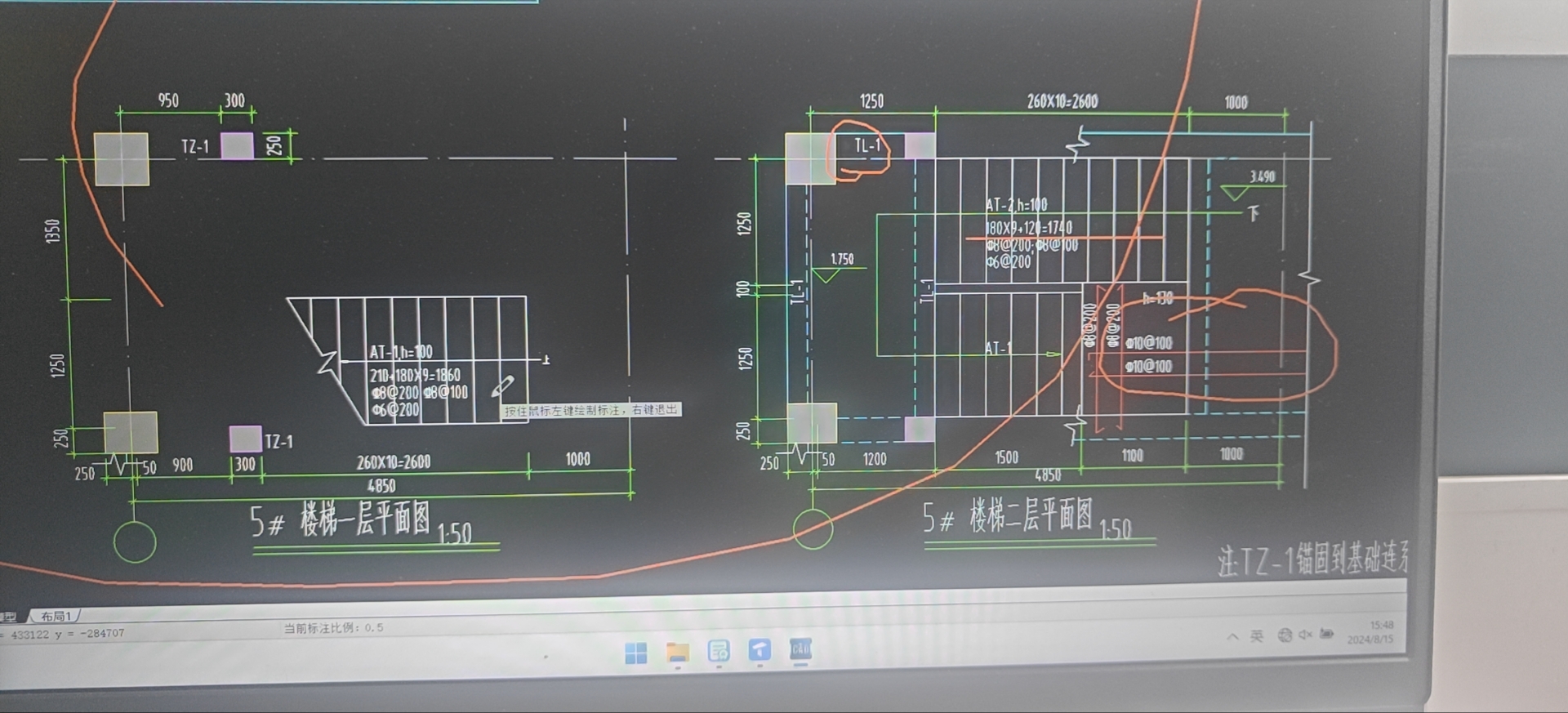Open the green document app on taskbar
This screenshot has width=1568, height=713.
coord(719,651)
